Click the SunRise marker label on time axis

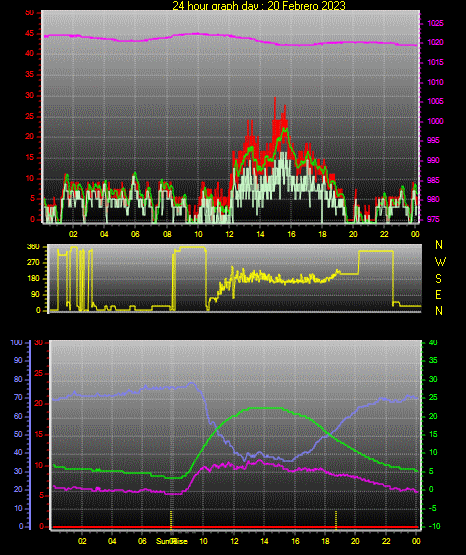pos(172,541)
